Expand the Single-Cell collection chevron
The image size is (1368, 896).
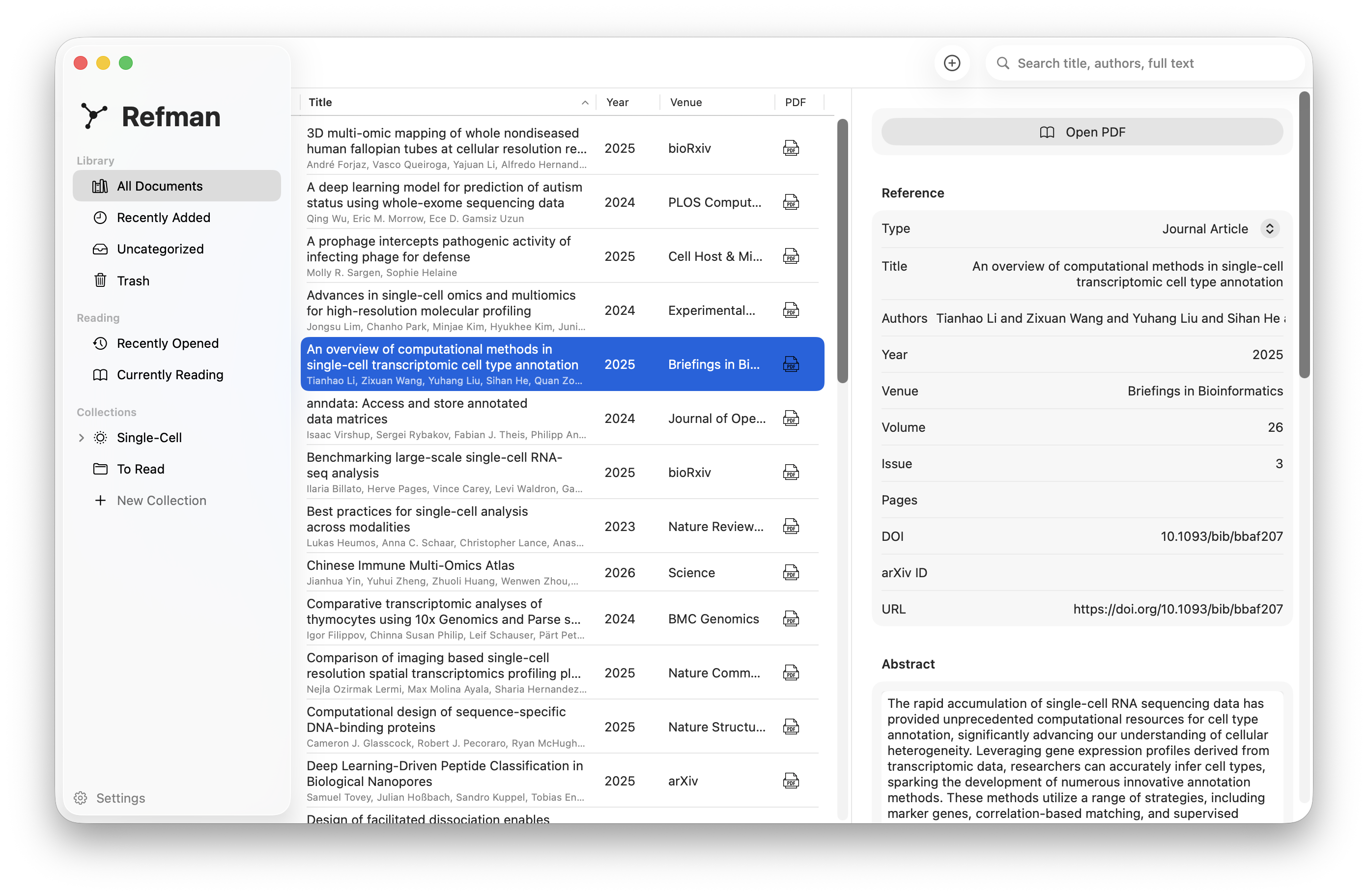pyautogui.click(x=81, y=438)
